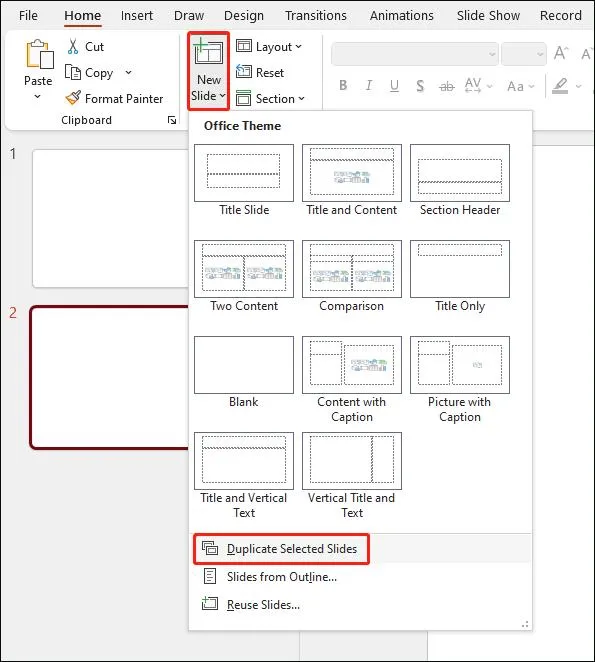Expand the New Slide dropdown arrow
This screenshot has width=595, height=662.
[x=223, y=96]
